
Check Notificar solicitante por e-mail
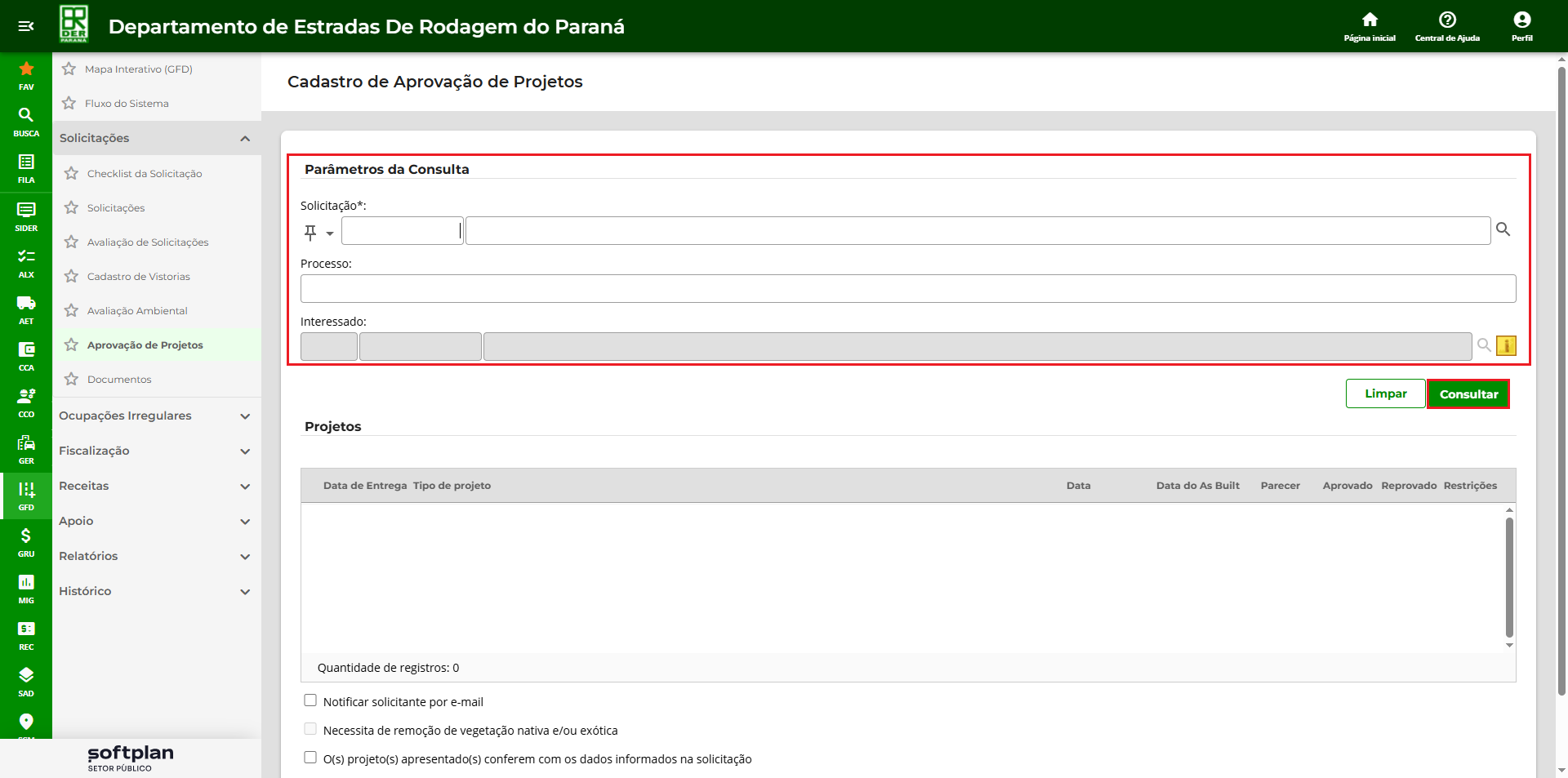[x=310, y=700]
